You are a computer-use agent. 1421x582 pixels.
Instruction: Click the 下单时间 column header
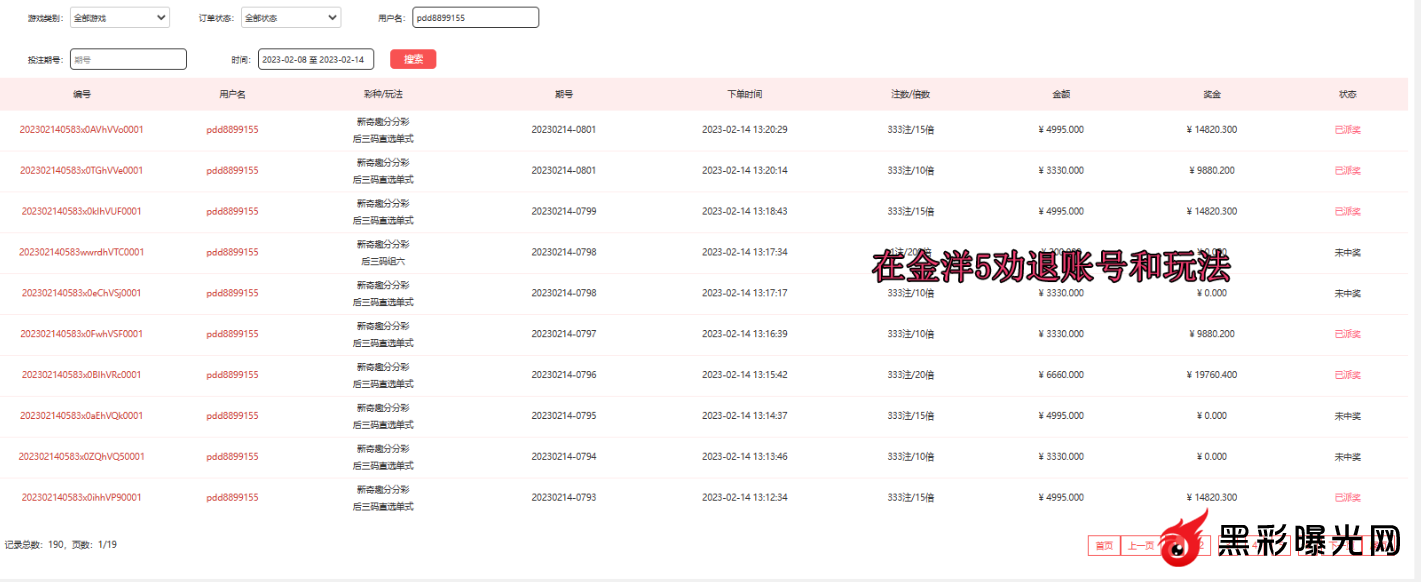click(x=744, y=94)
